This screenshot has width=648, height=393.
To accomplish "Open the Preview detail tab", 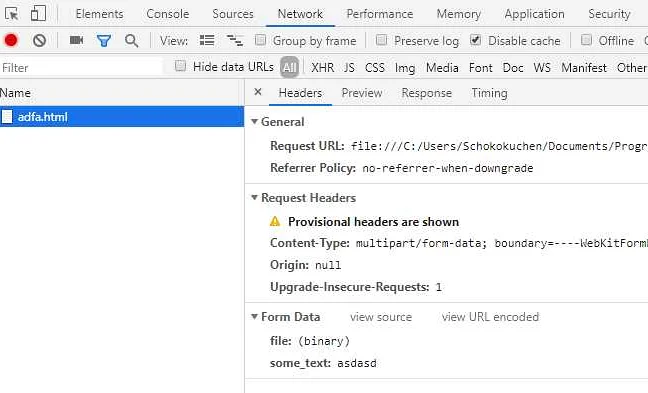I will click(x=362, y=93).
